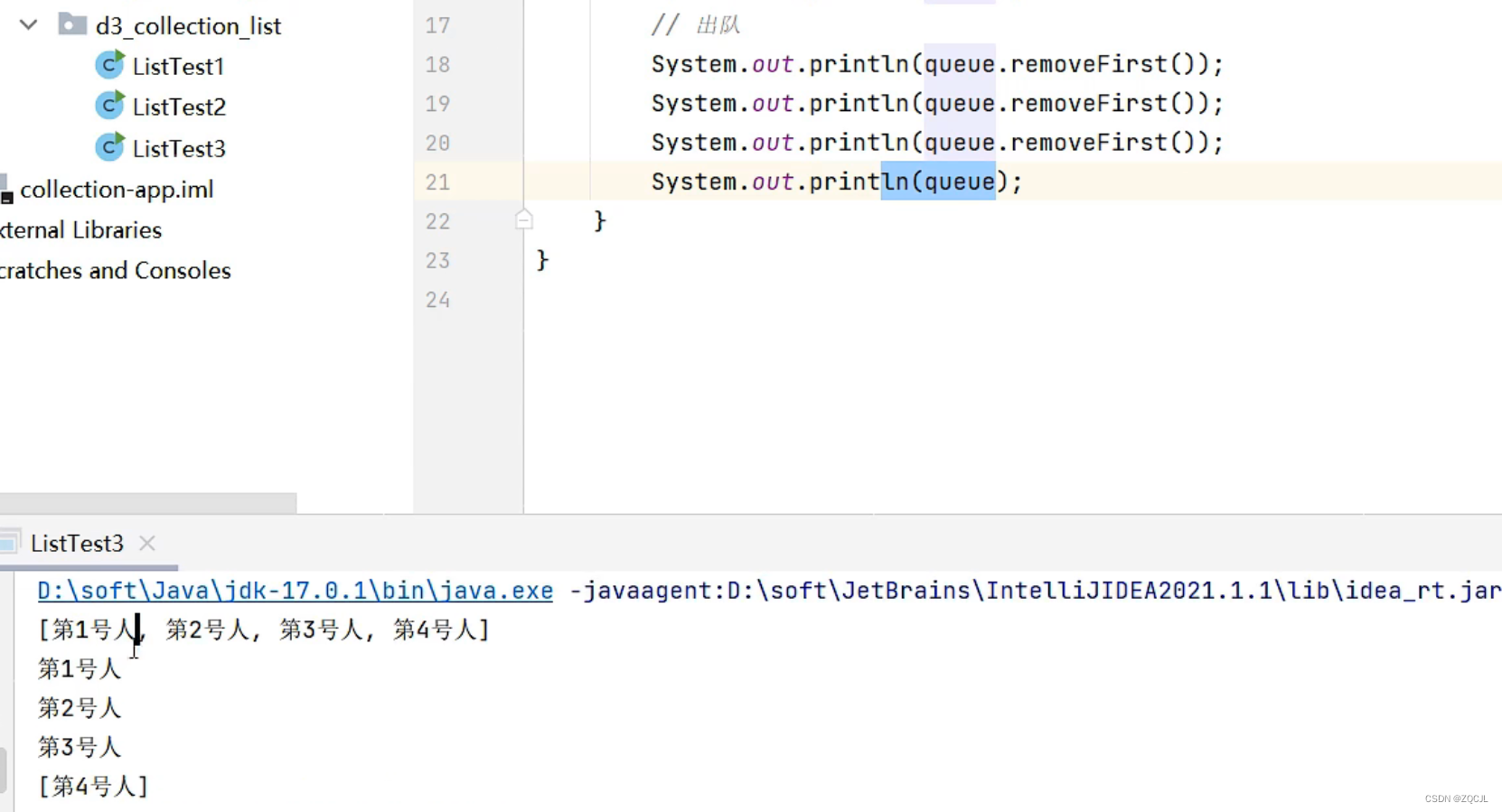
Task: Open the ListTest1 file
Action: (x=178, y=66)
